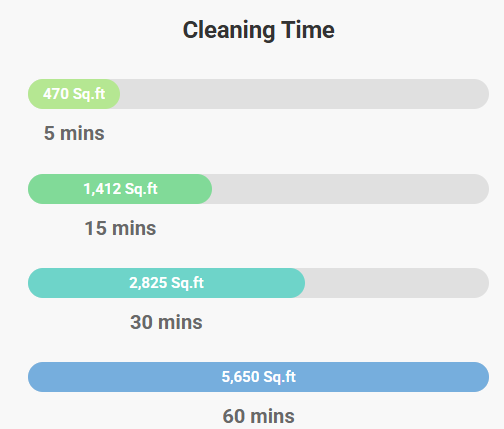Image resolution: width=504 pixels, height=429 pixels.
Task: Select the 2,825 Sq.ft teal bar
Action: click(166, 283)
